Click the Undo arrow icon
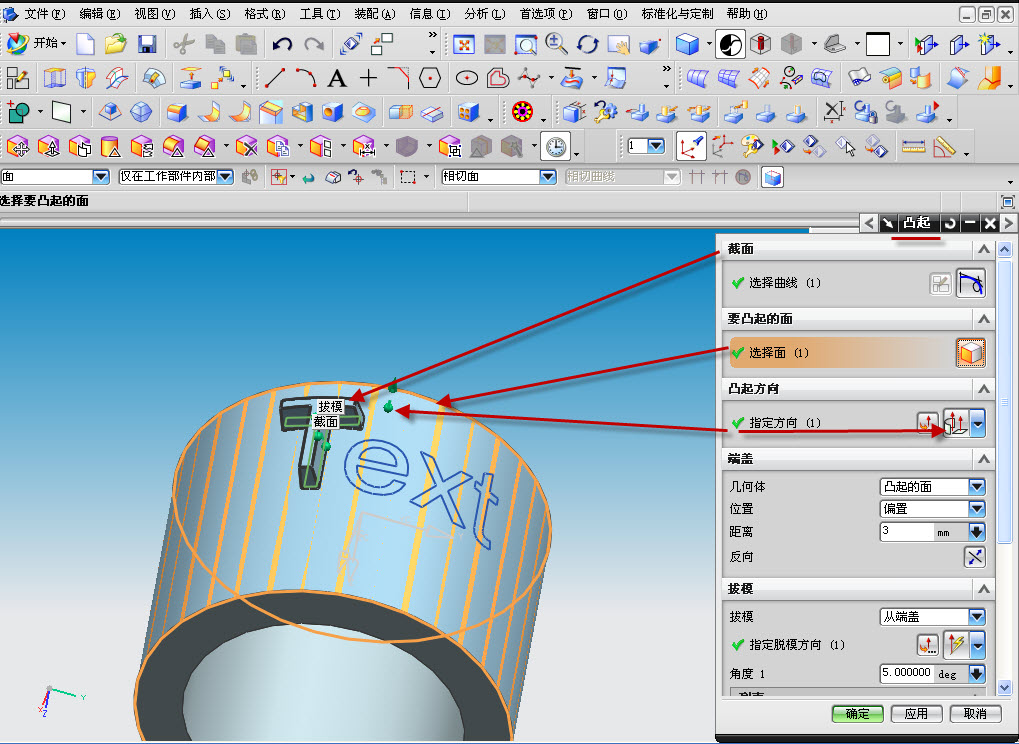This screenshot has width=1019, height=744. pos(282,44)
